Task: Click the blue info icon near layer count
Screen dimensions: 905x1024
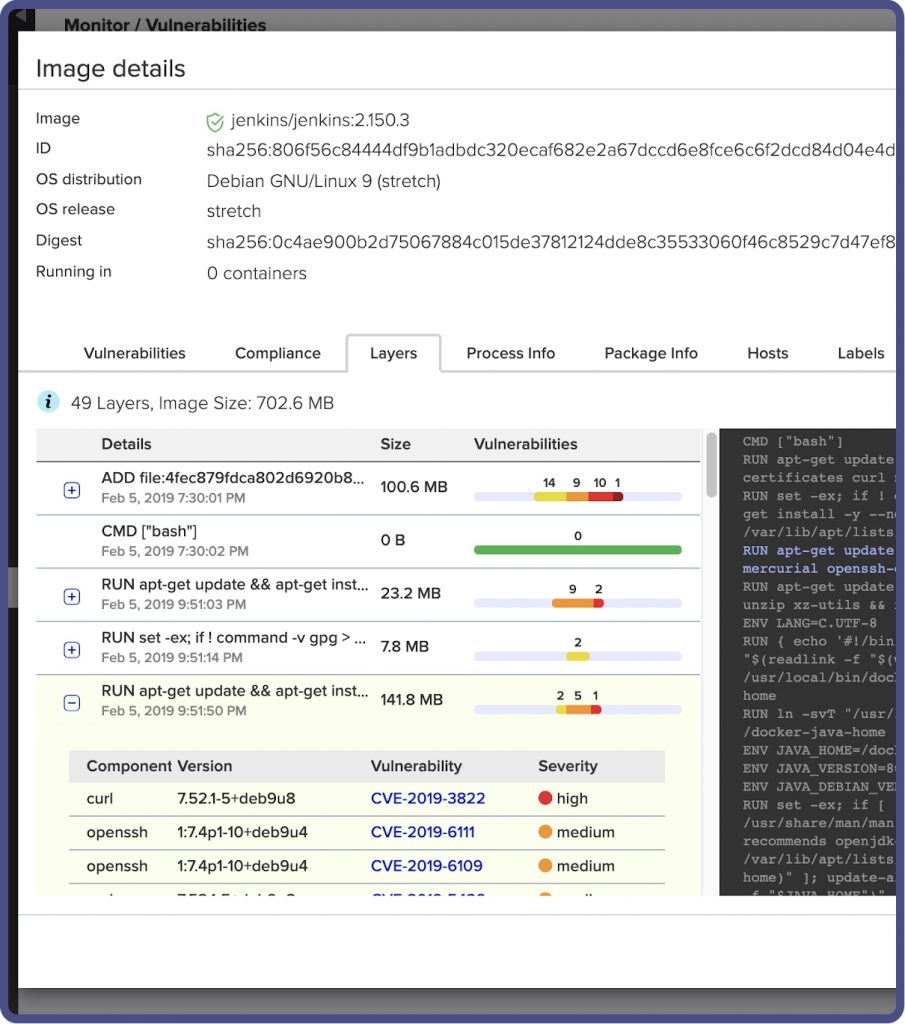Action: point(48,402)
